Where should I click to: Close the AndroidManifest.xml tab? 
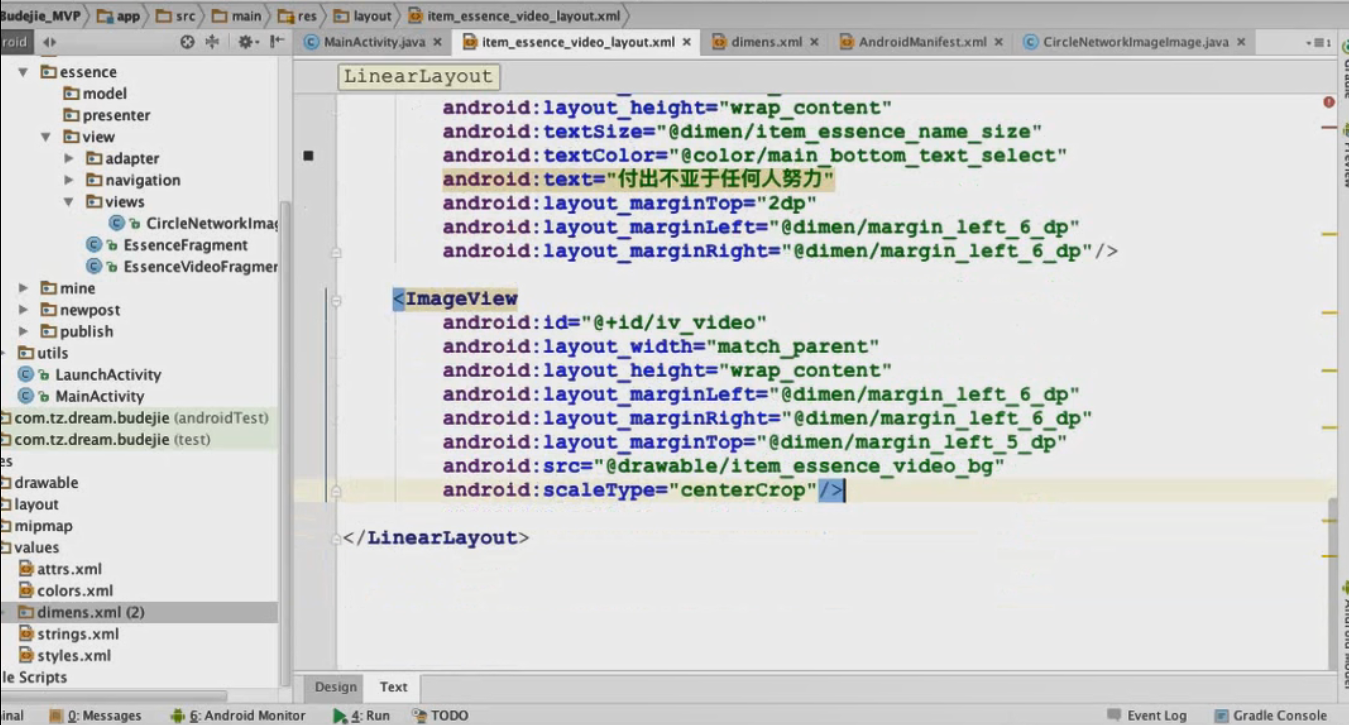point(998,42)
